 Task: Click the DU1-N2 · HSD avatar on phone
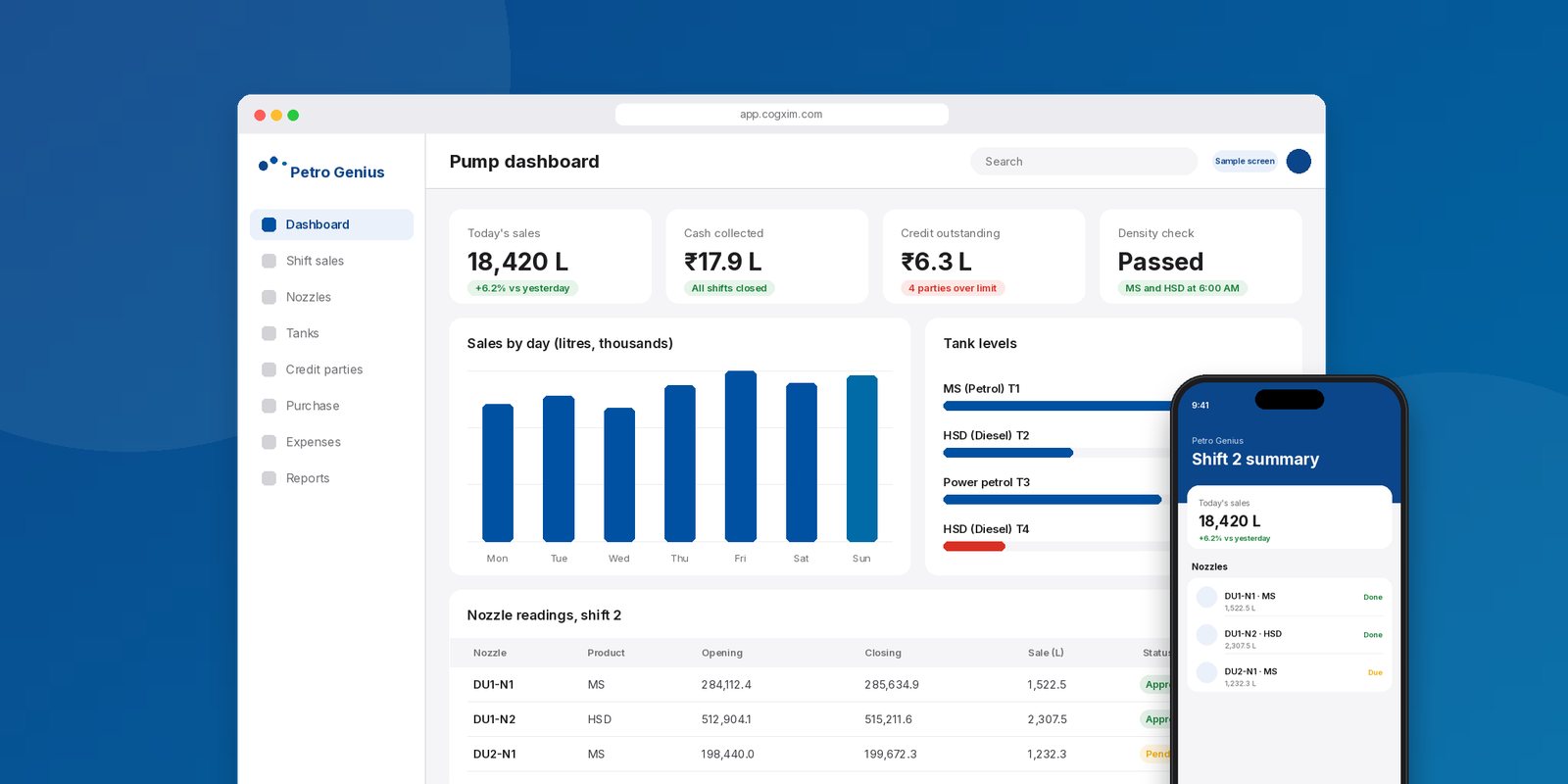click(x=1206, y=635)
